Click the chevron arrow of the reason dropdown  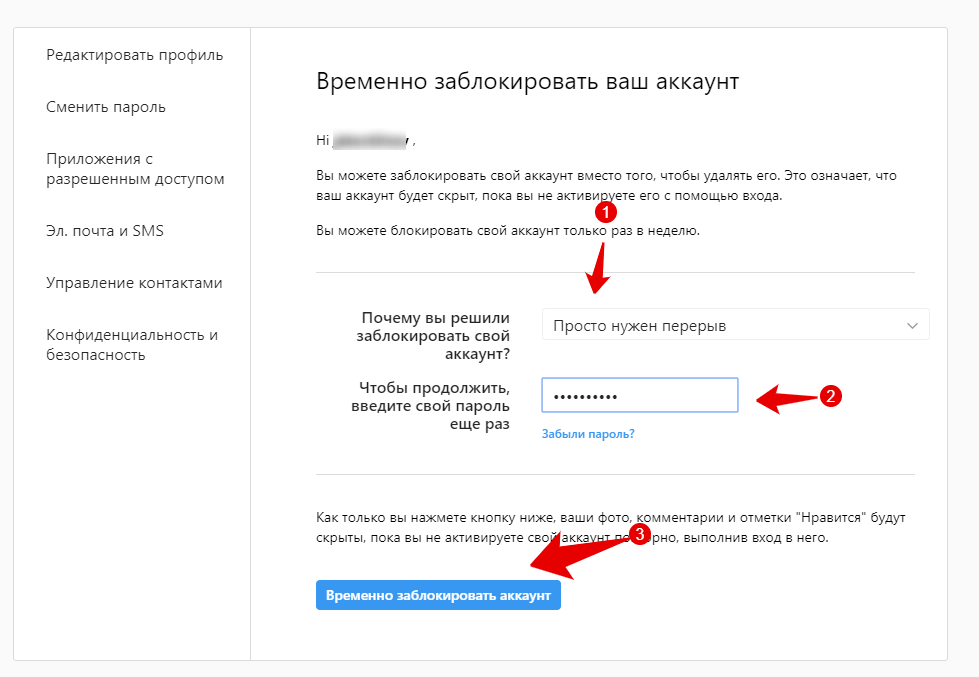tap(912, 325)
